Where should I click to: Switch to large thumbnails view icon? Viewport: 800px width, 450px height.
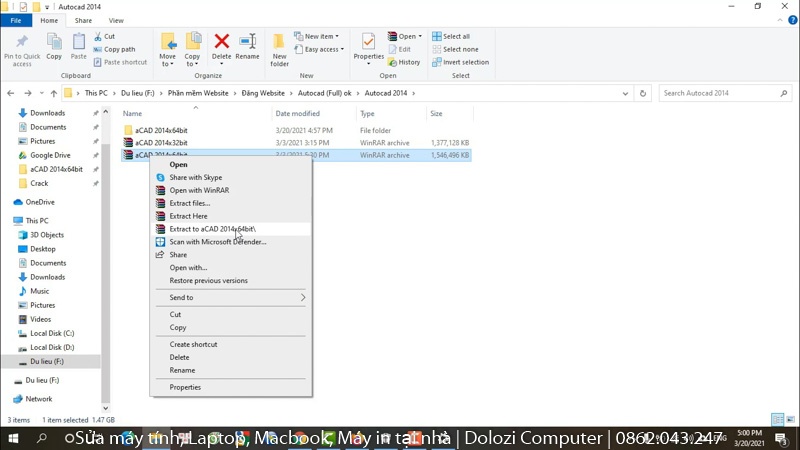pos(790,419)
